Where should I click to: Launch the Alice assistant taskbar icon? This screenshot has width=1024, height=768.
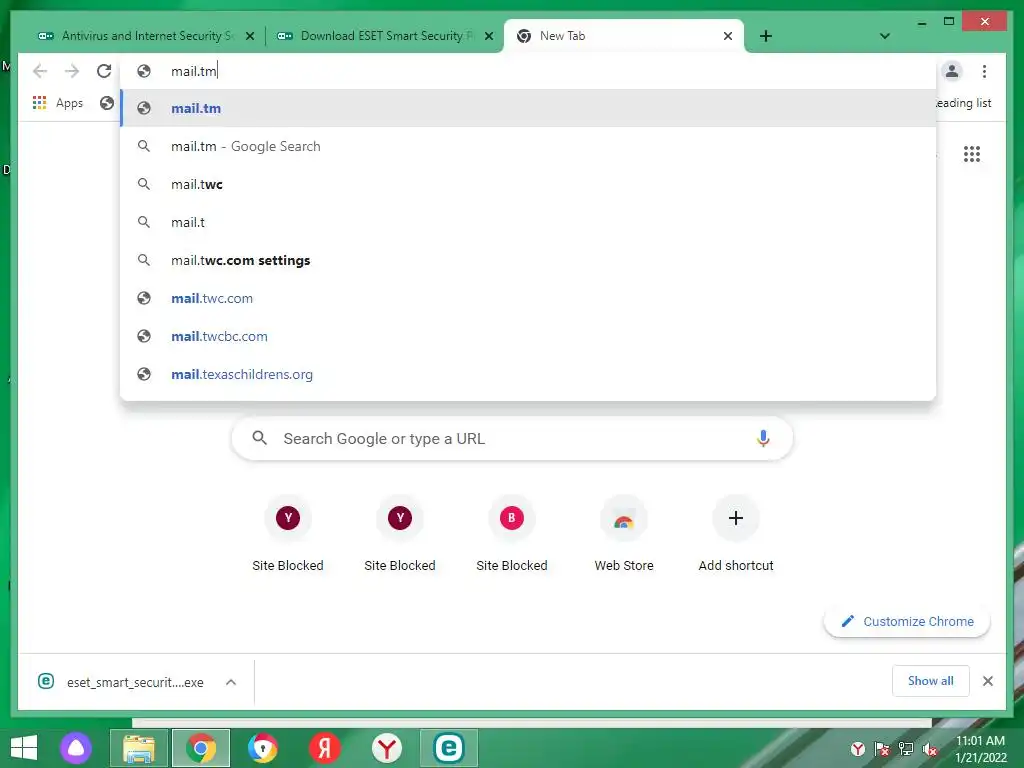click(76, 748)
